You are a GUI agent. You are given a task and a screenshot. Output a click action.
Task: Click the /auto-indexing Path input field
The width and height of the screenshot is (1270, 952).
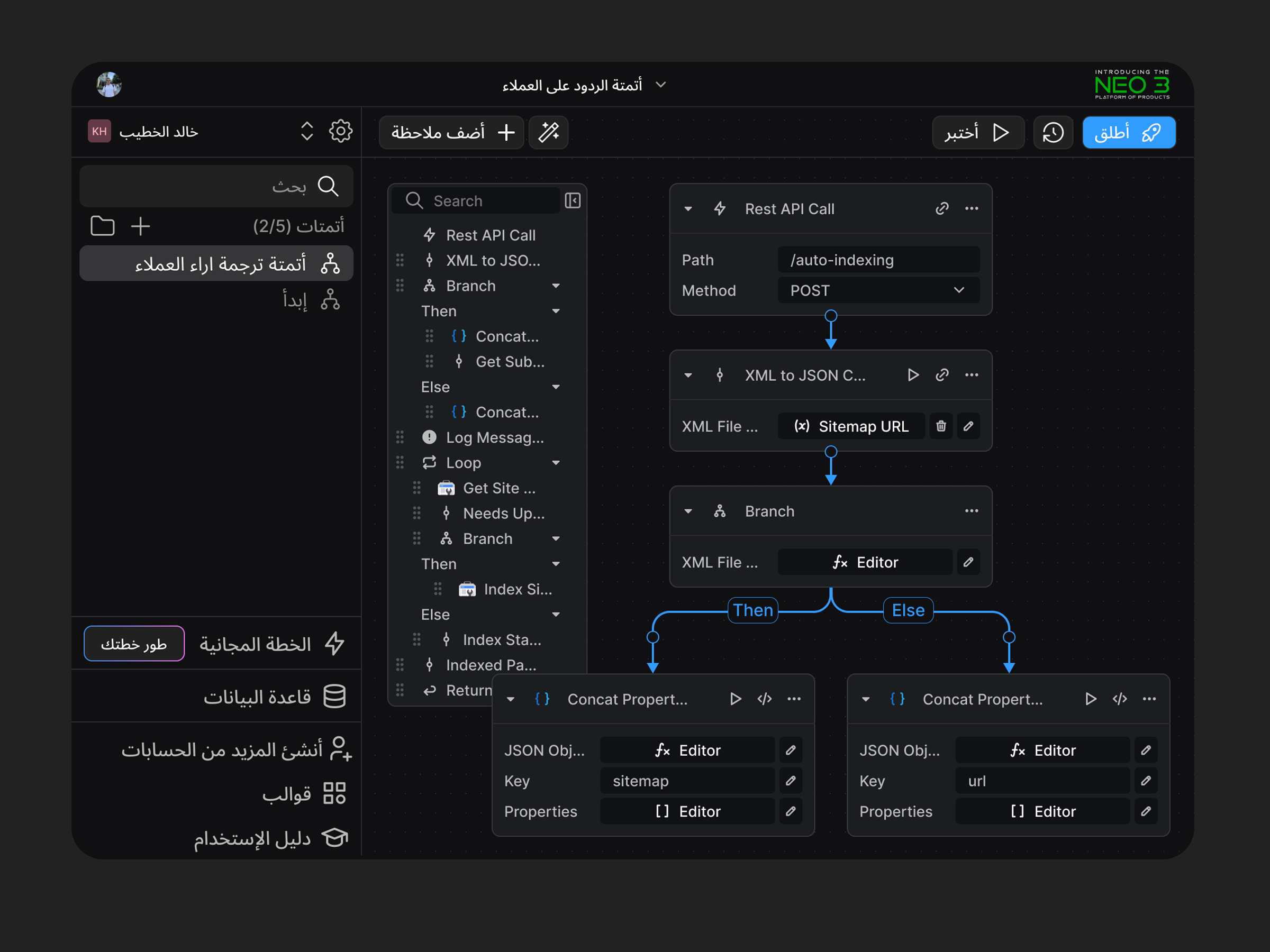[x=878, y=260]
